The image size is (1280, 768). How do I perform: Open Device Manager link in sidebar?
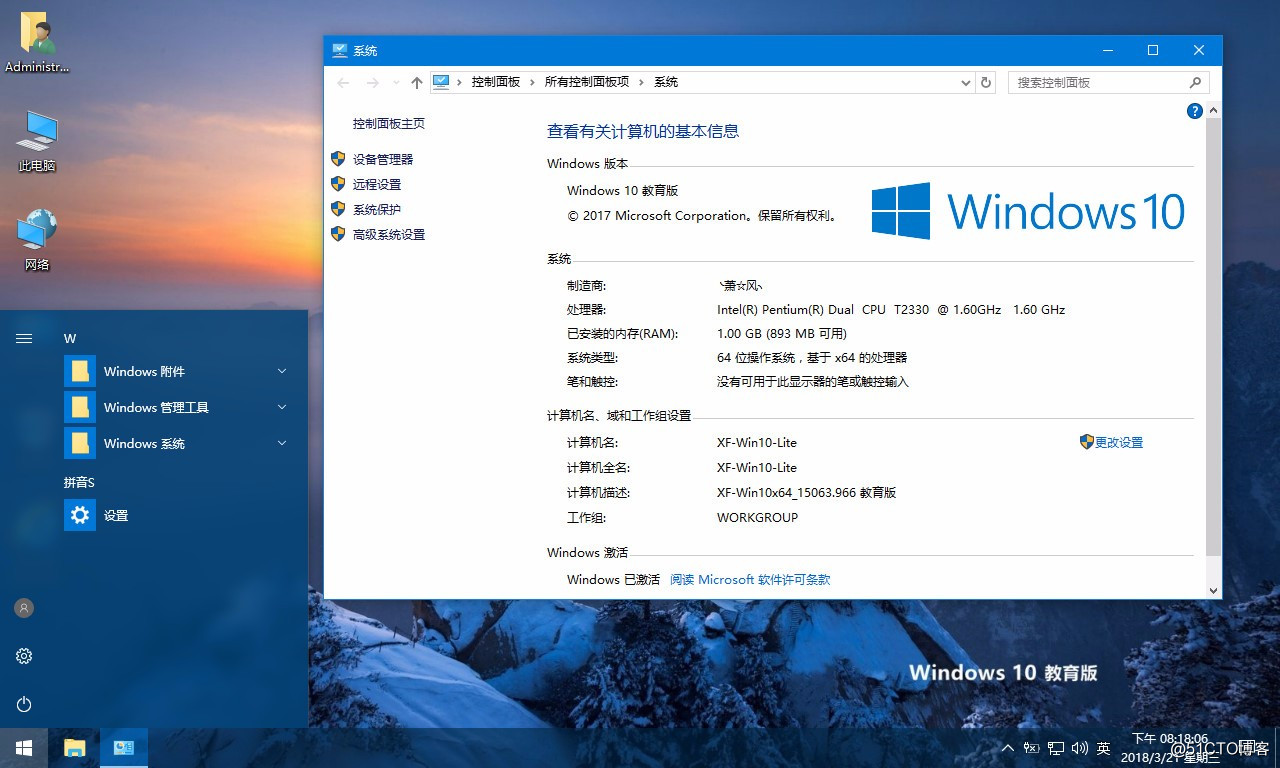click(x=383, y=159)
